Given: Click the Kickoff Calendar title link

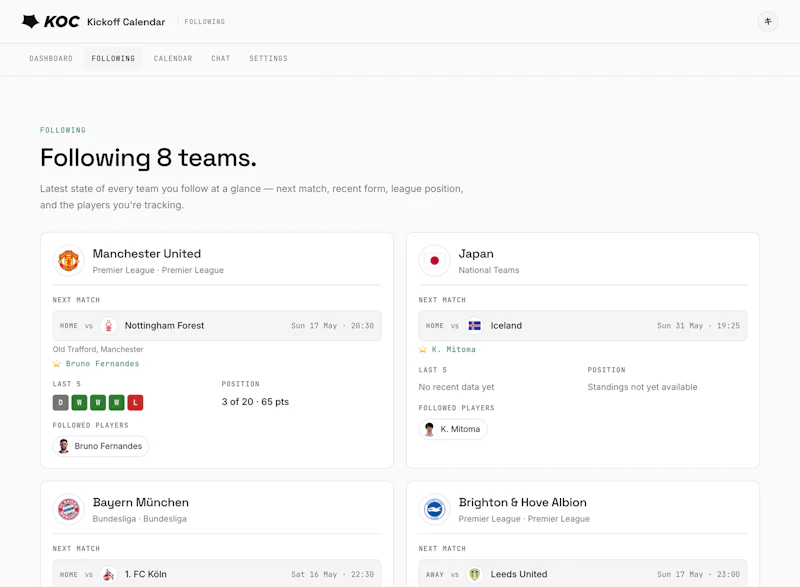Looking at the screenshot, I should coord(126,22).
